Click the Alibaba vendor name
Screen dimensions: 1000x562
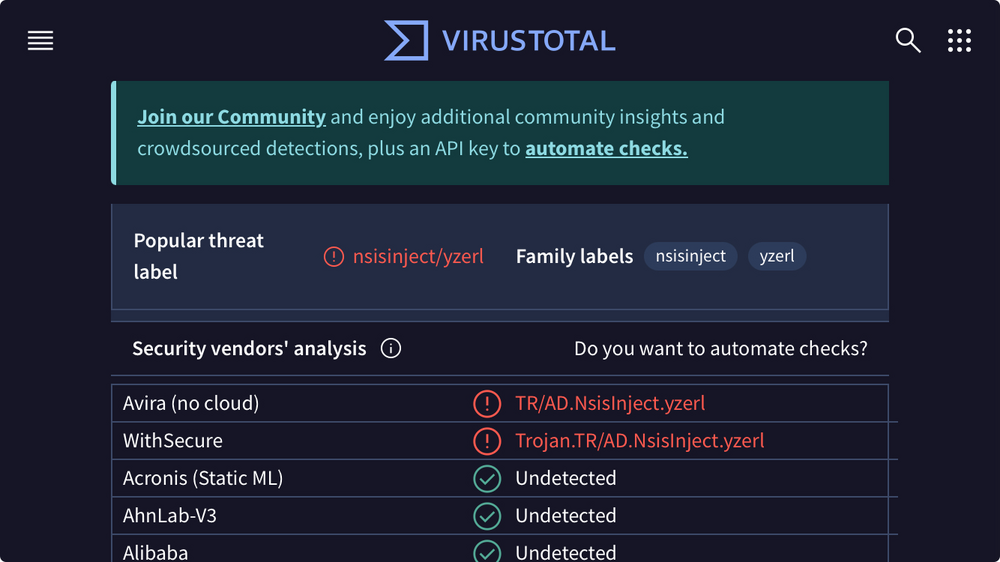(x=156, y=552)
